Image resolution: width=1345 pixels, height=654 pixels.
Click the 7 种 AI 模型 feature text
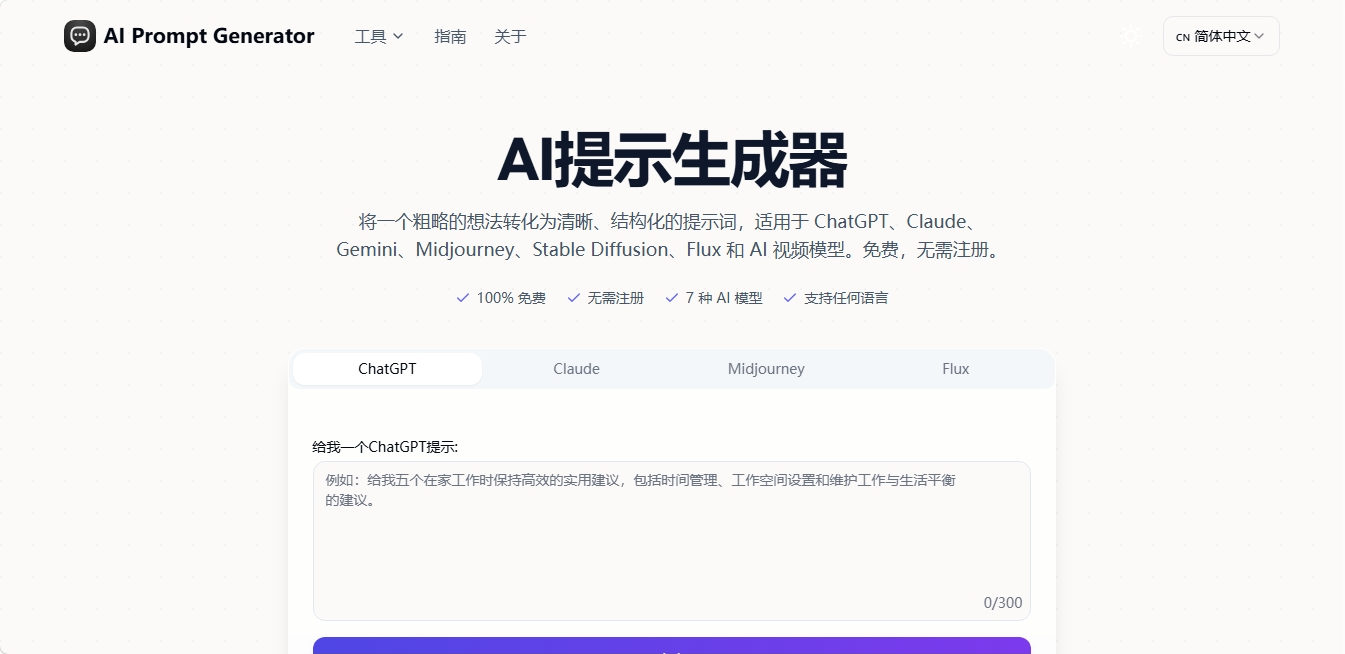click(724, 298)
